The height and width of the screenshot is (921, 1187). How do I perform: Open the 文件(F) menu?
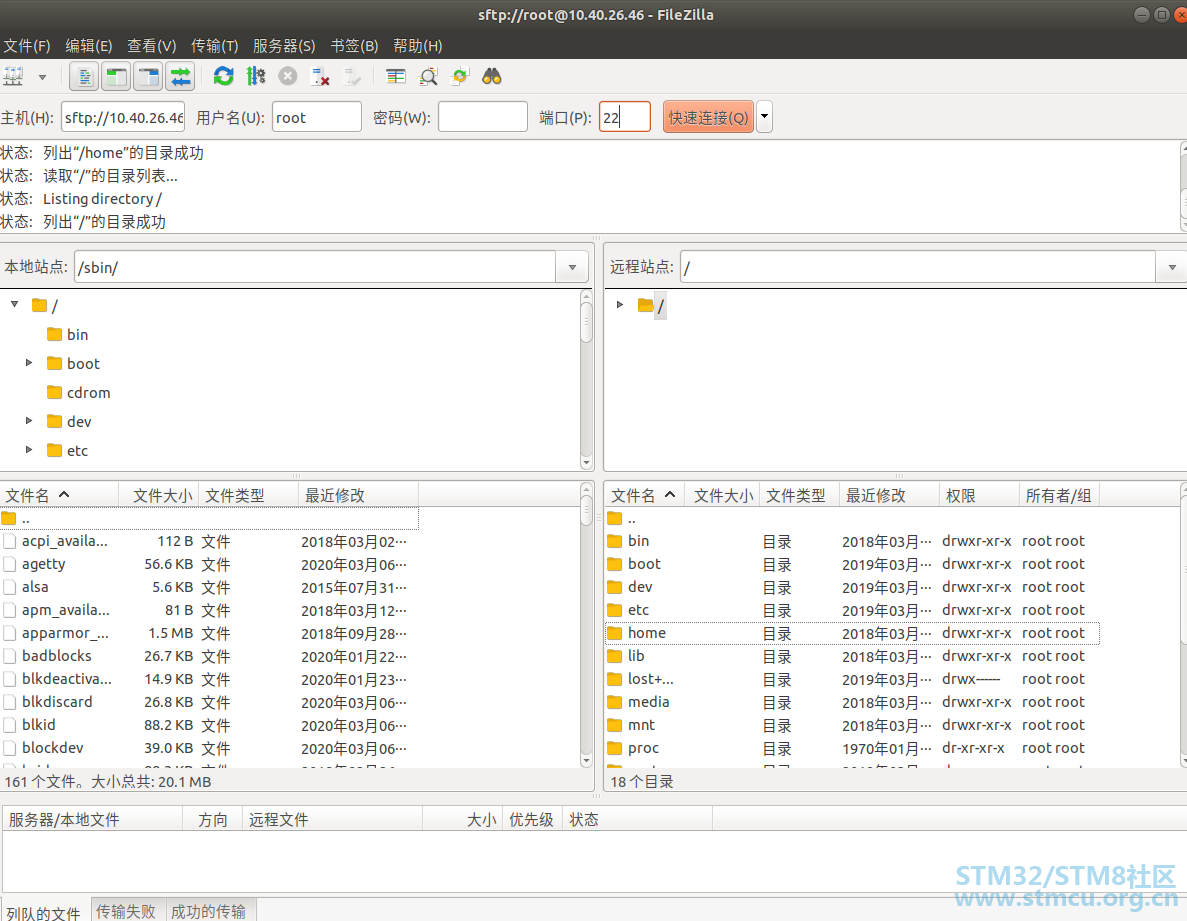[x=27, y=46]
